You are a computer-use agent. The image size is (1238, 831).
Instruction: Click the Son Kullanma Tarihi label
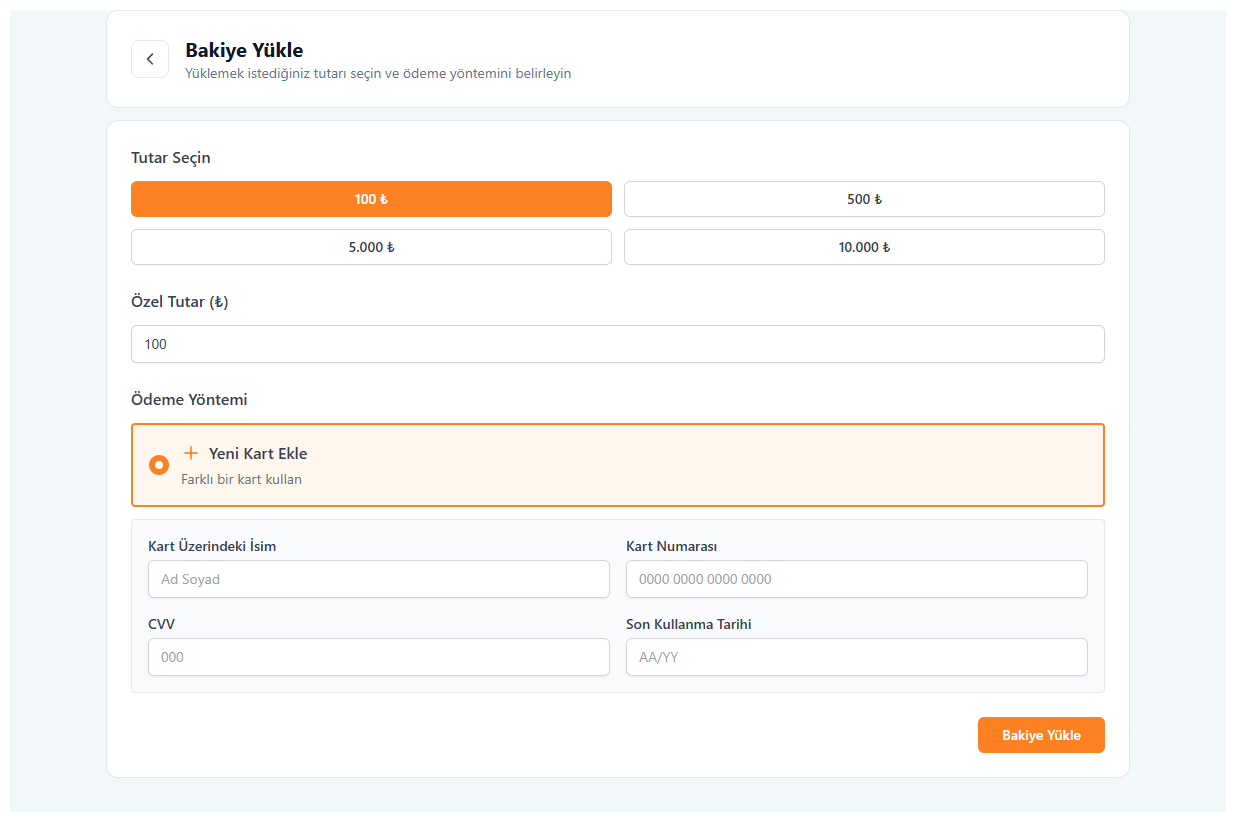[x=688, y=624]
